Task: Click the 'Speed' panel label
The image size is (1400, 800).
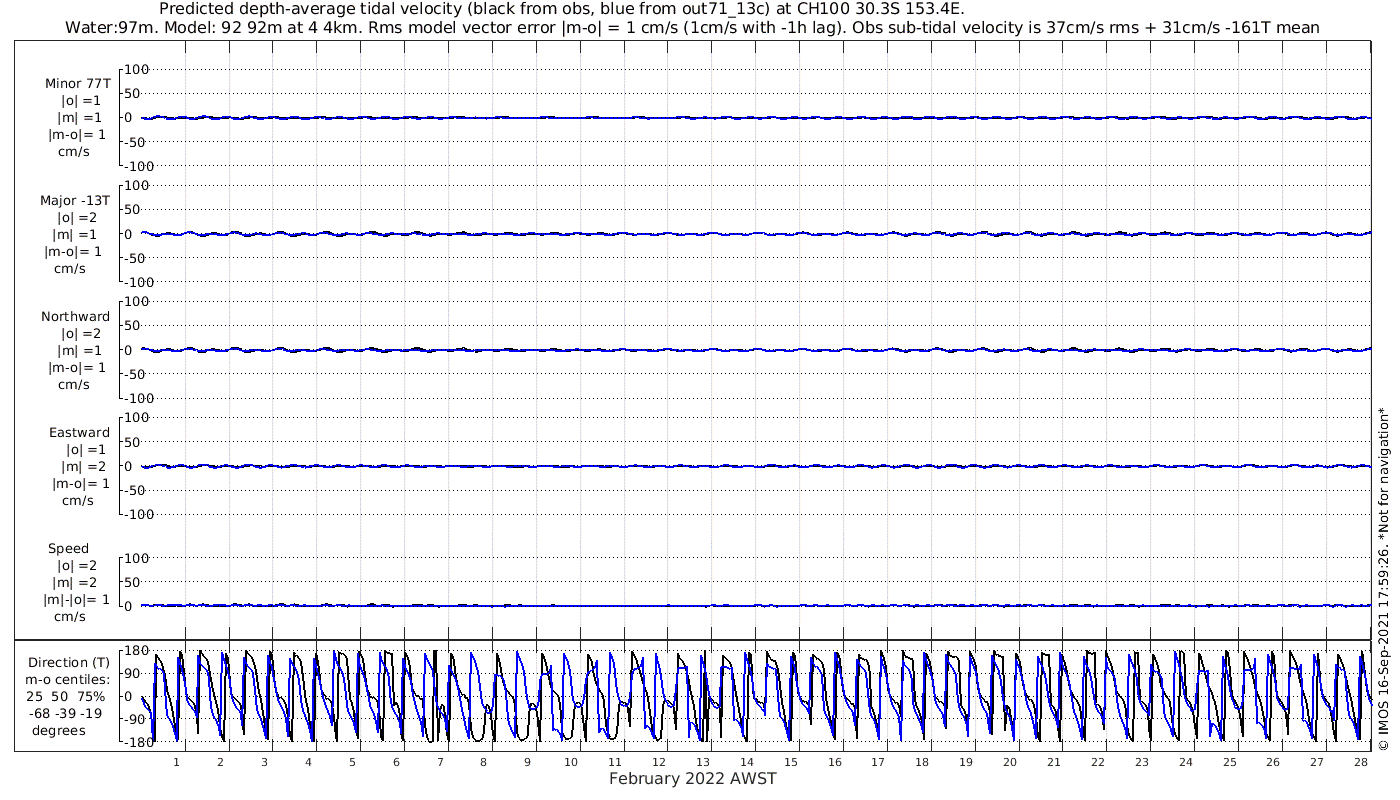Action: (69, 549)
